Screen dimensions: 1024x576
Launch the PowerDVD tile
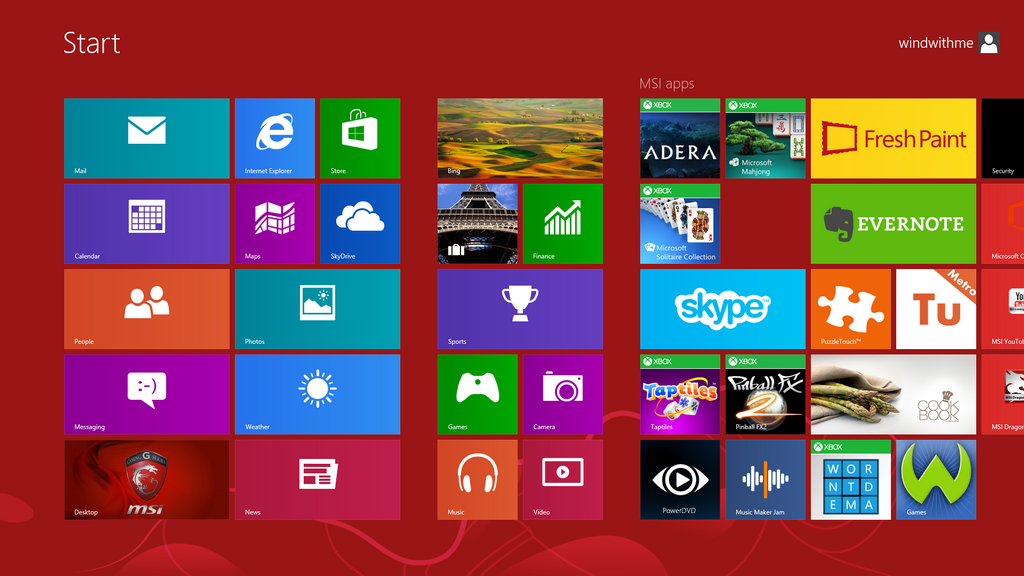[680, 480]
